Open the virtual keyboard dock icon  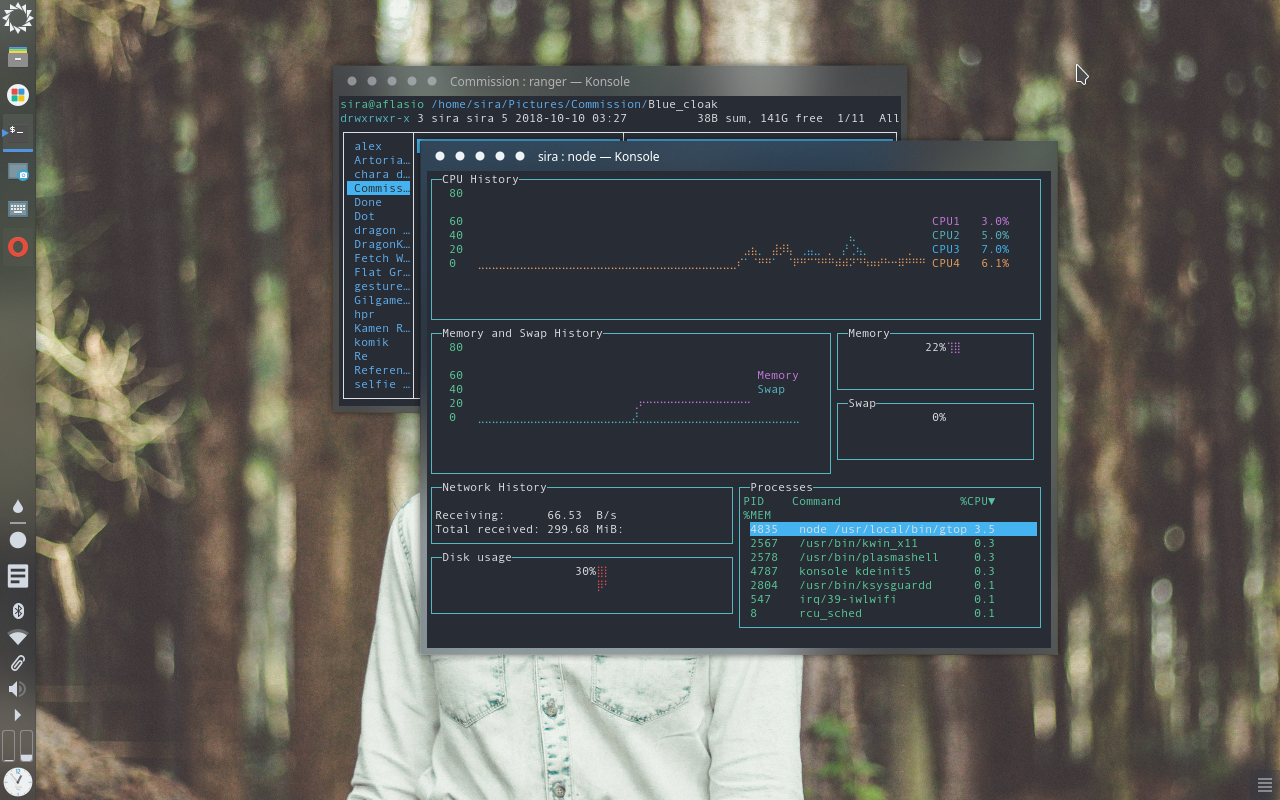[x=18, y=209]
